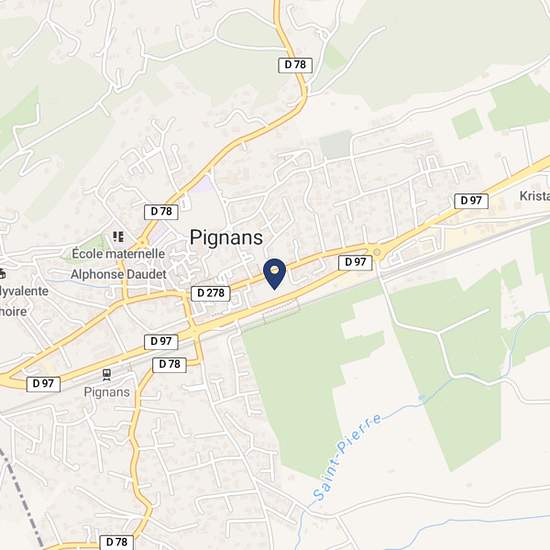The image size is (550, 550).
Task: Click the École maternelle Alphonse Daudet label
Action: pyautogui.click(x=118, y=264)
